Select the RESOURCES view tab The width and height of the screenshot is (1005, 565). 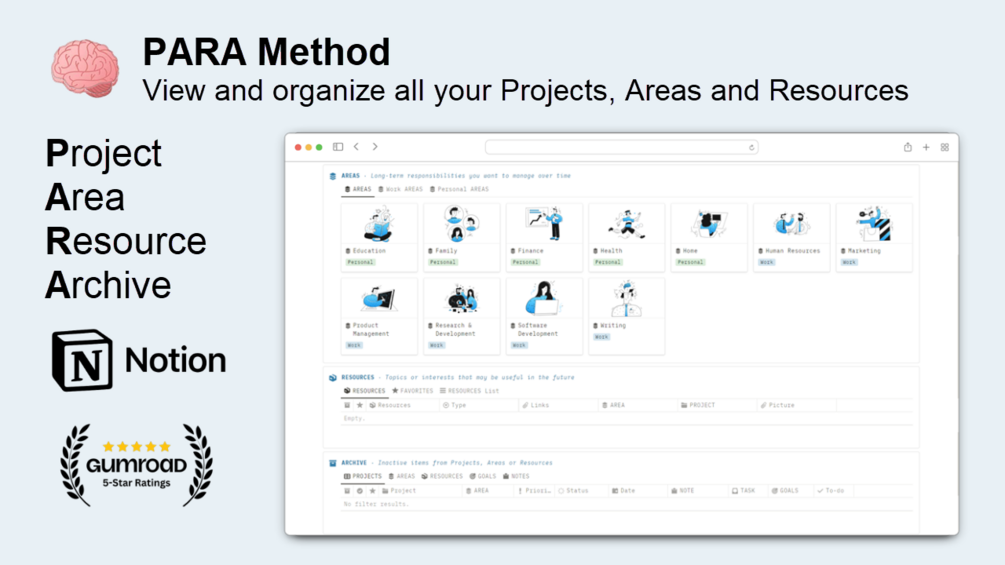(x=364, y=391)
